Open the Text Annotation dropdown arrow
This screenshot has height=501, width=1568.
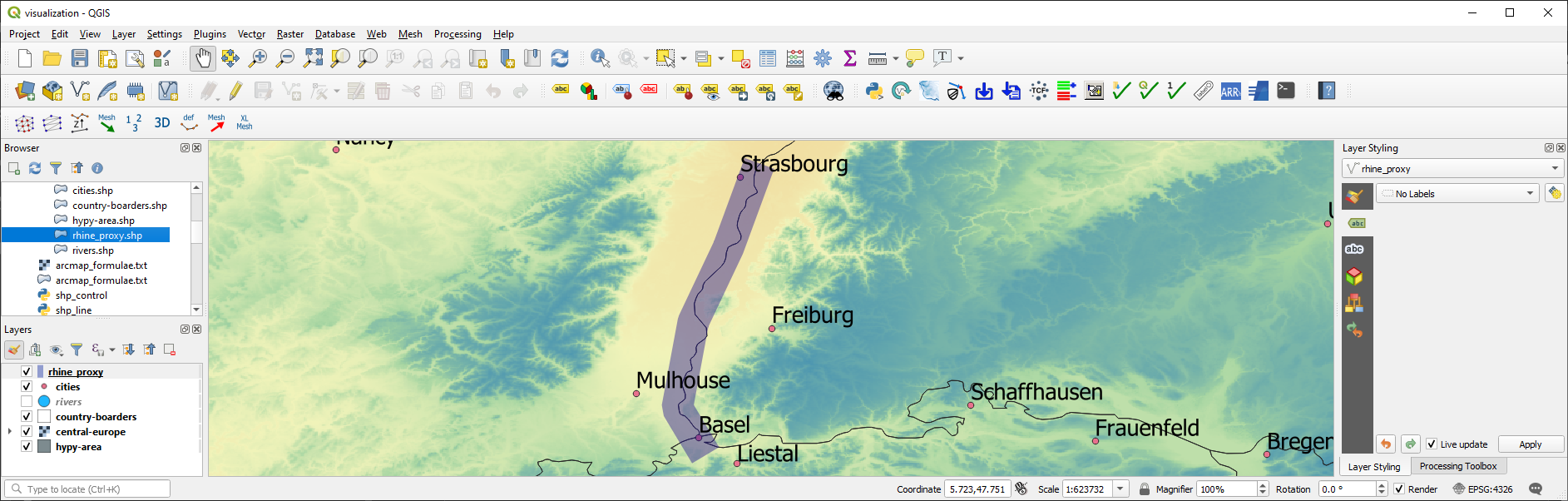[x=961, y=58]
